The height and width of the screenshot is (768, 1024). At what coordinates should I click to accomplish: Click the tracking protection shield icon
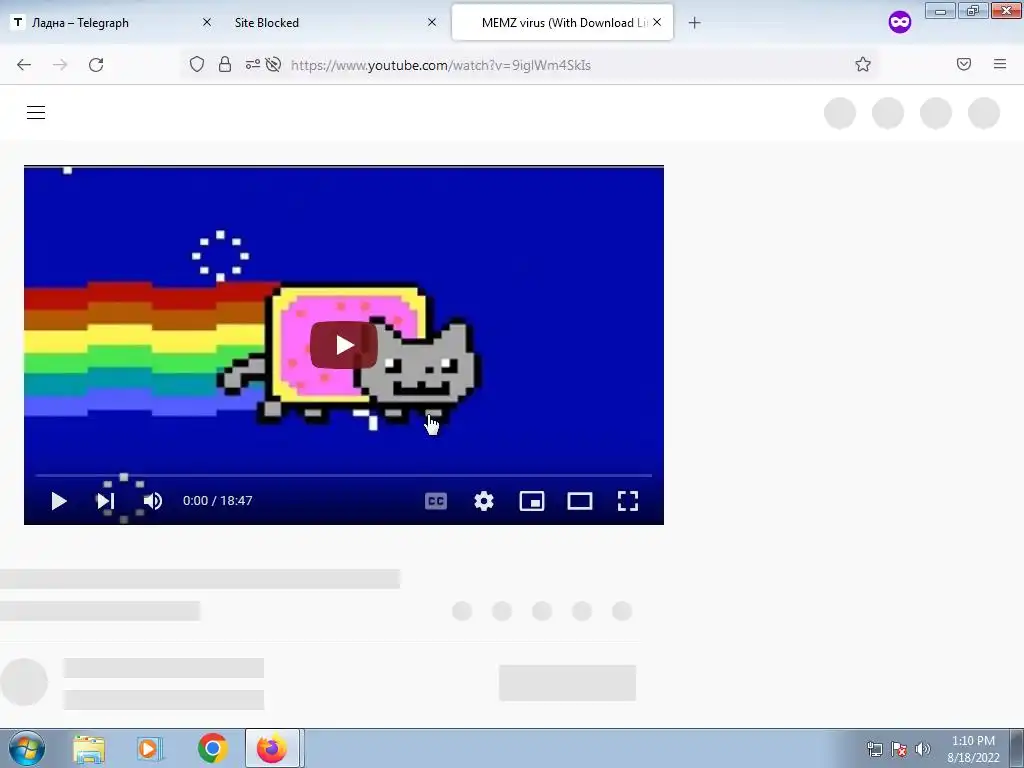[197, 64]
